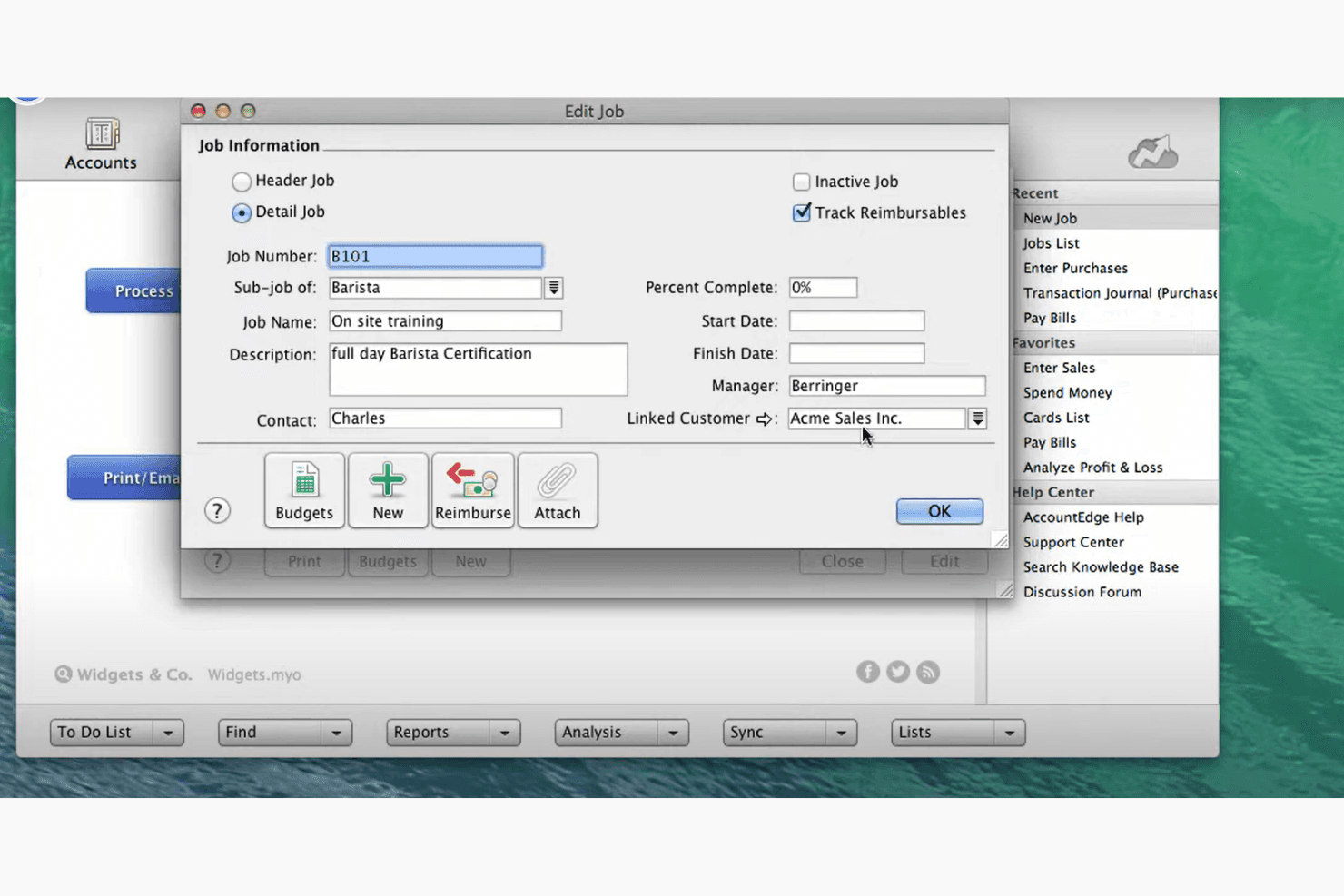Open Spend Money under Favorites
The width and height of the screenshot is (1344, 896).
1067,393
